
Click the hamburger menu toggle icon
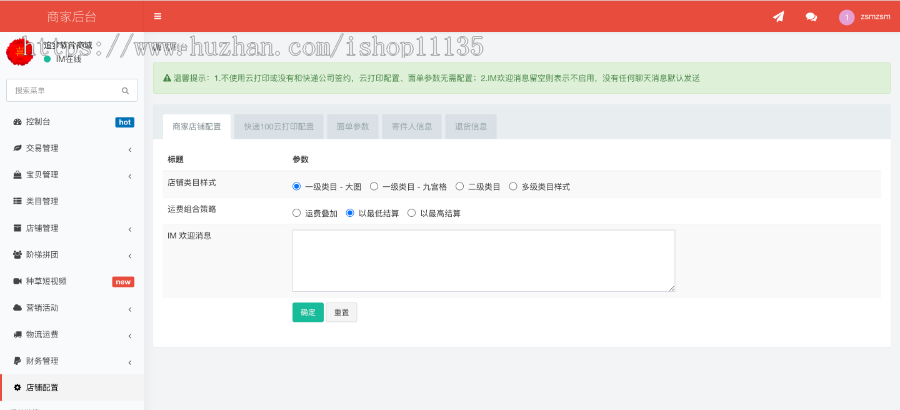point(158,17)
